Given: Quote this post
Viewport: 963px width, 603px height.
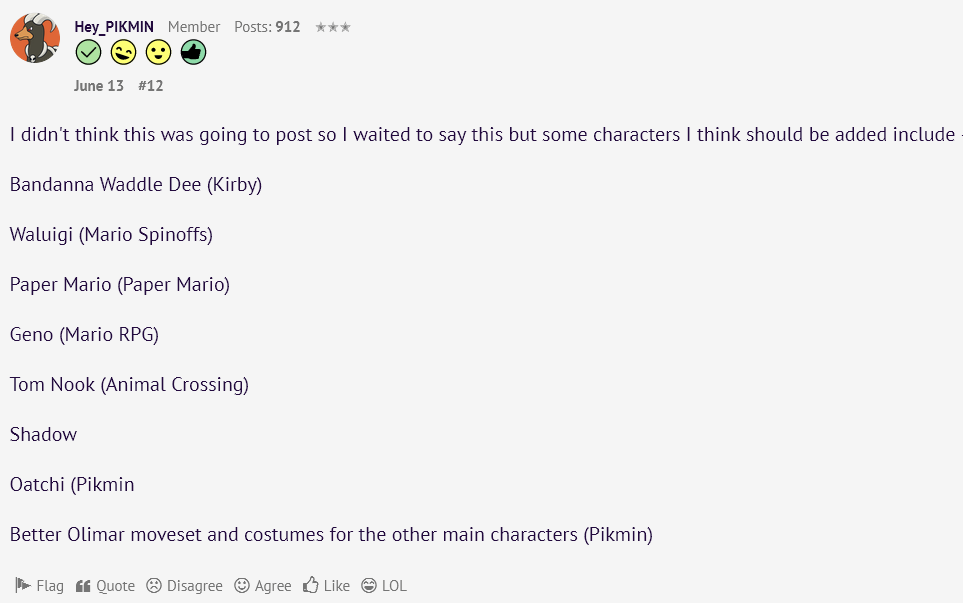Looking at the screenshot, I should [x=105, y=586].
